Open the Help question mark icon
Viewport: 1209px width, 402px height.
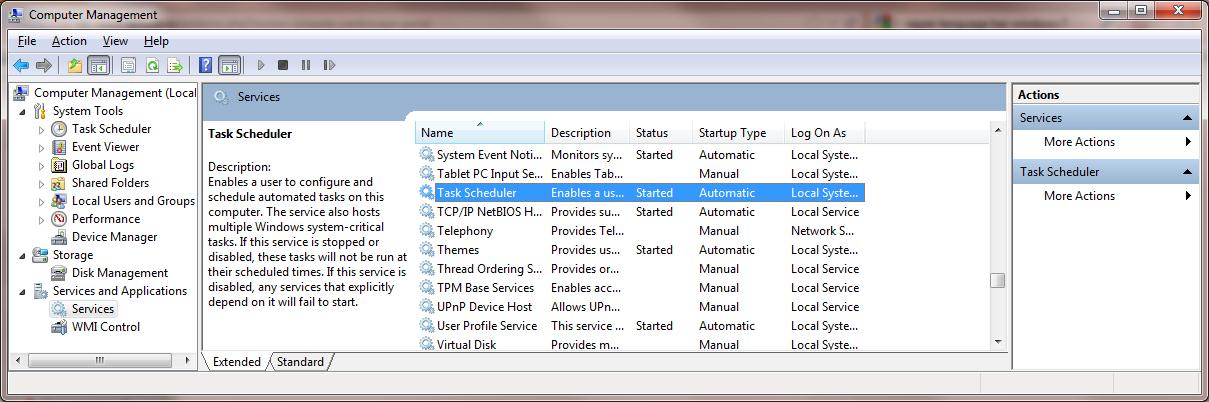pos(205,65)
